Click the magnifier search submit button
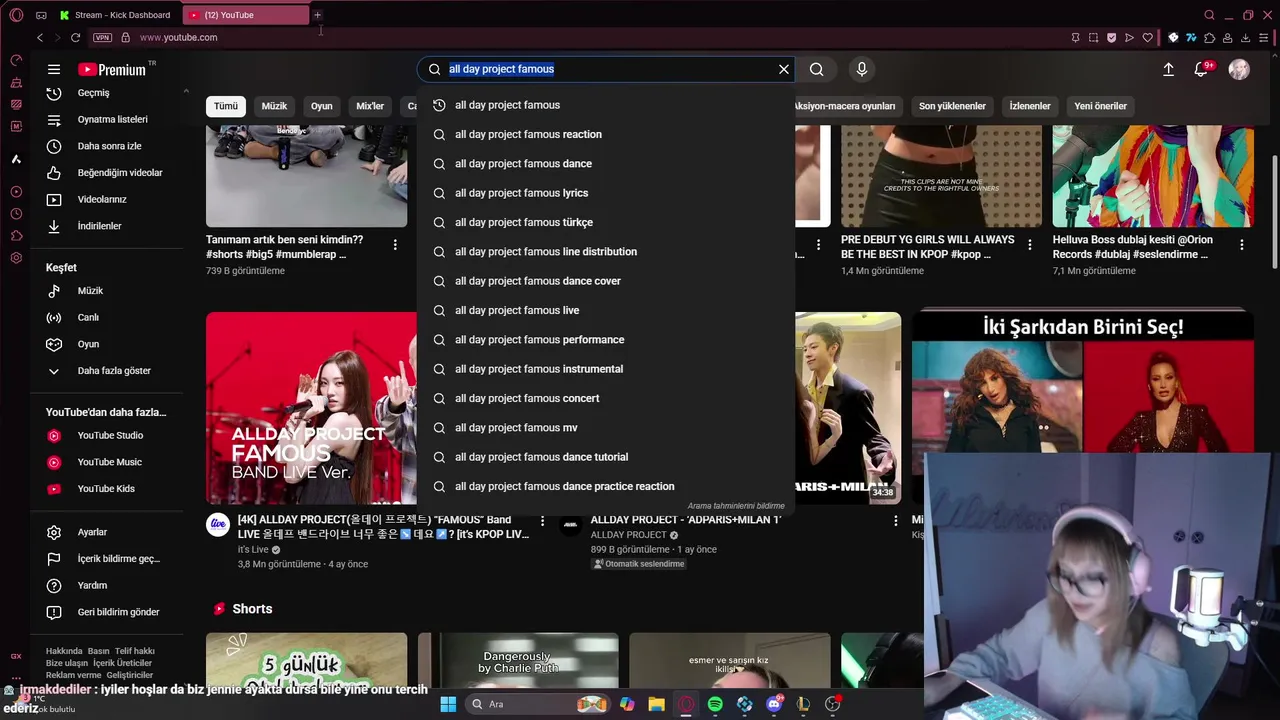This screenshot has height=720, width=1280. pos(817,69)
